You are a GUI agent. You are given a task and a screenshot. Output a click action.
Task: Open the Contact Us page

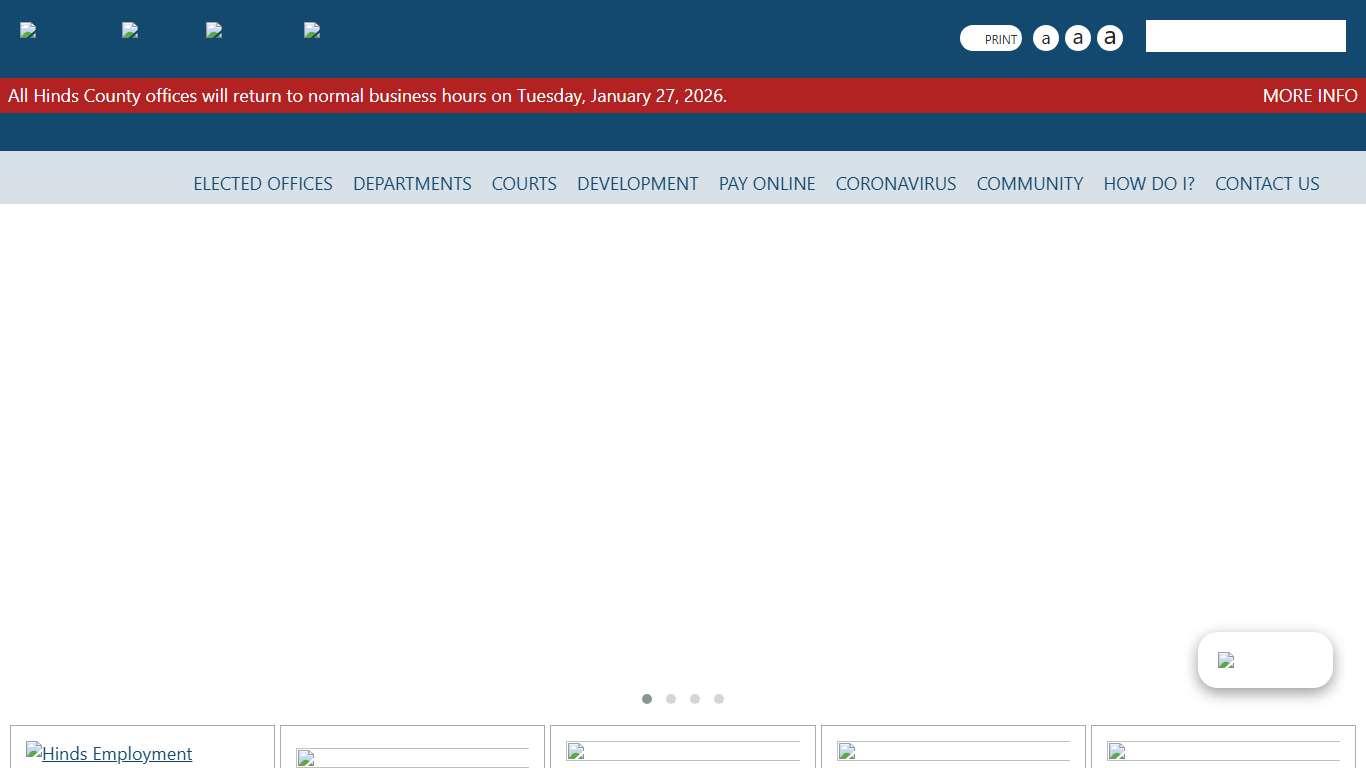point(1267,184)
